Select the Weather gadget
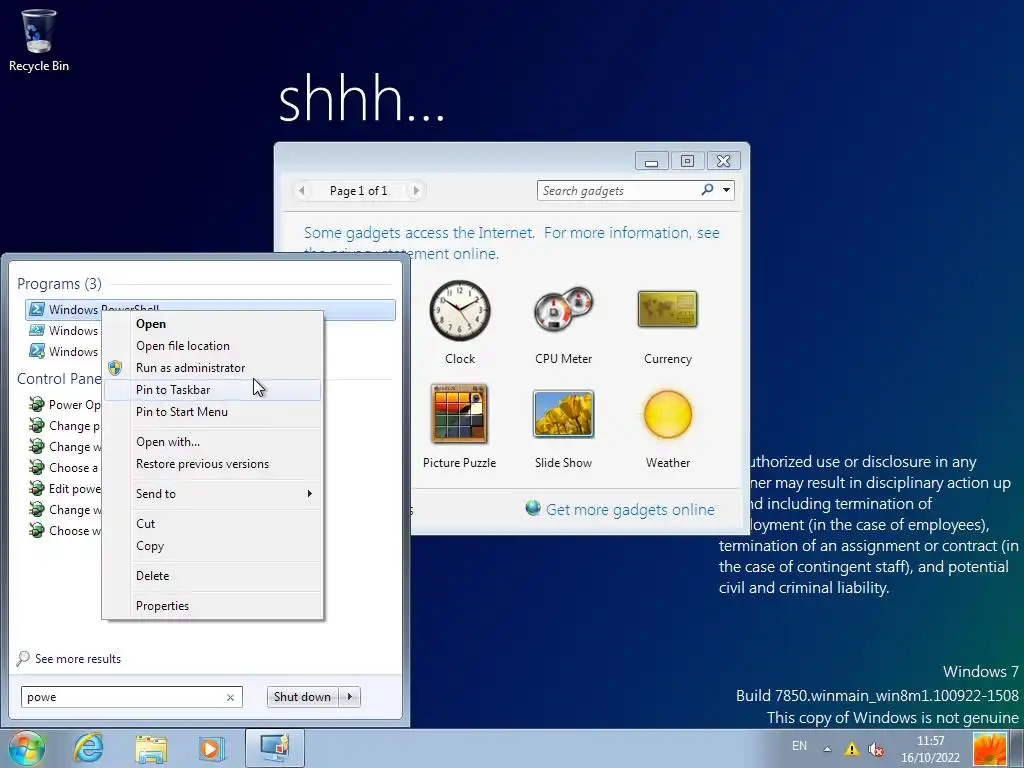The height and width of the screenshot is (768, 1024). click(667, 427)
